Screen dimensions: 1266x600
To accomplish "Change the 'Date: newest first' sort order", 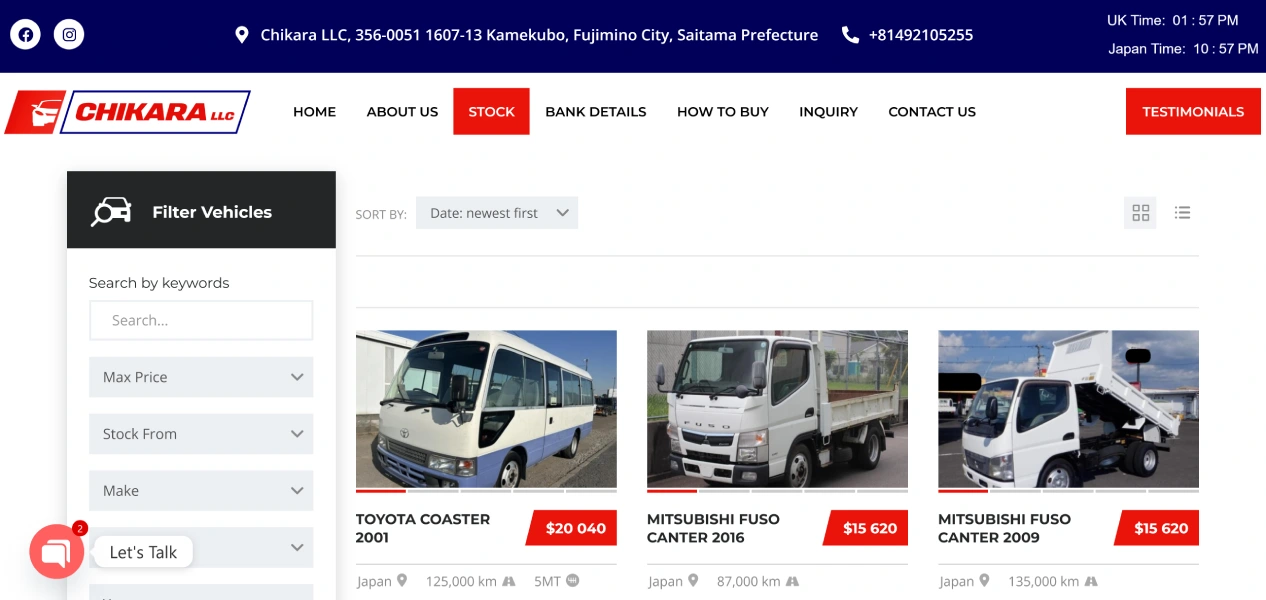I will coord(497,213).
